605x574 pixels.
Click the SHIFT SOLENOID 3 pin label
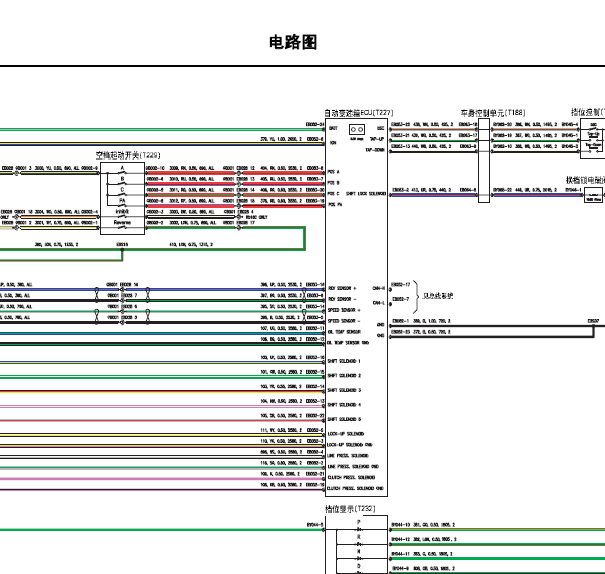[344, 390]
